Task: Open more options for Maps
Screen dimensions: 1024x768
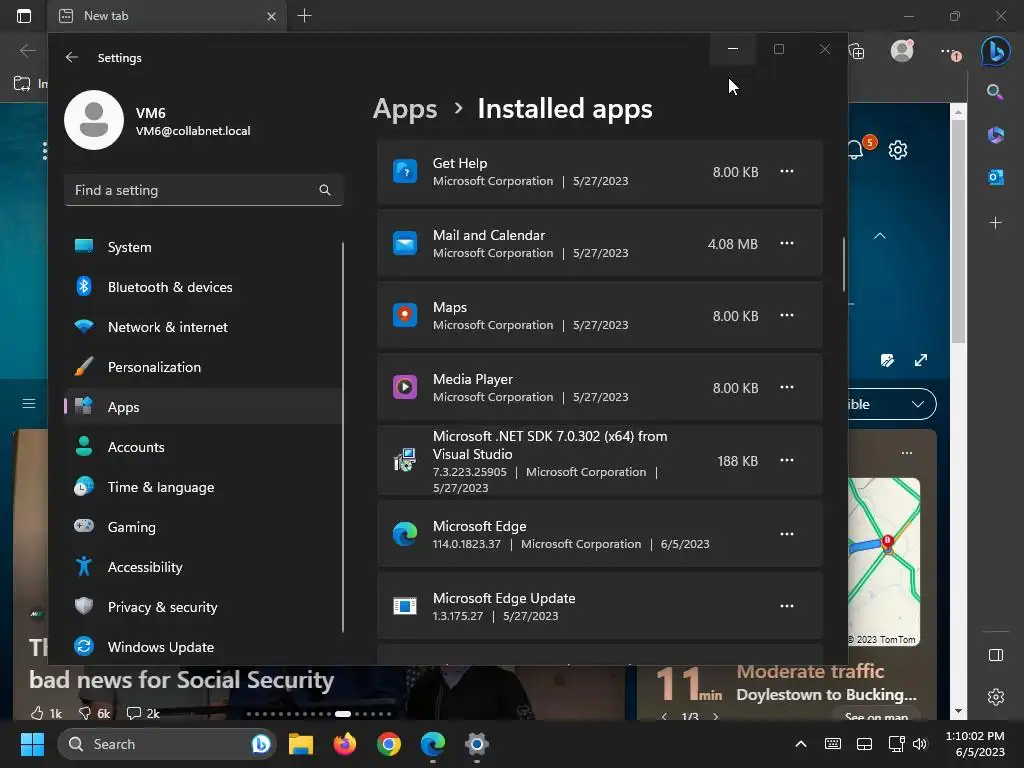Action: coord(787,315)
